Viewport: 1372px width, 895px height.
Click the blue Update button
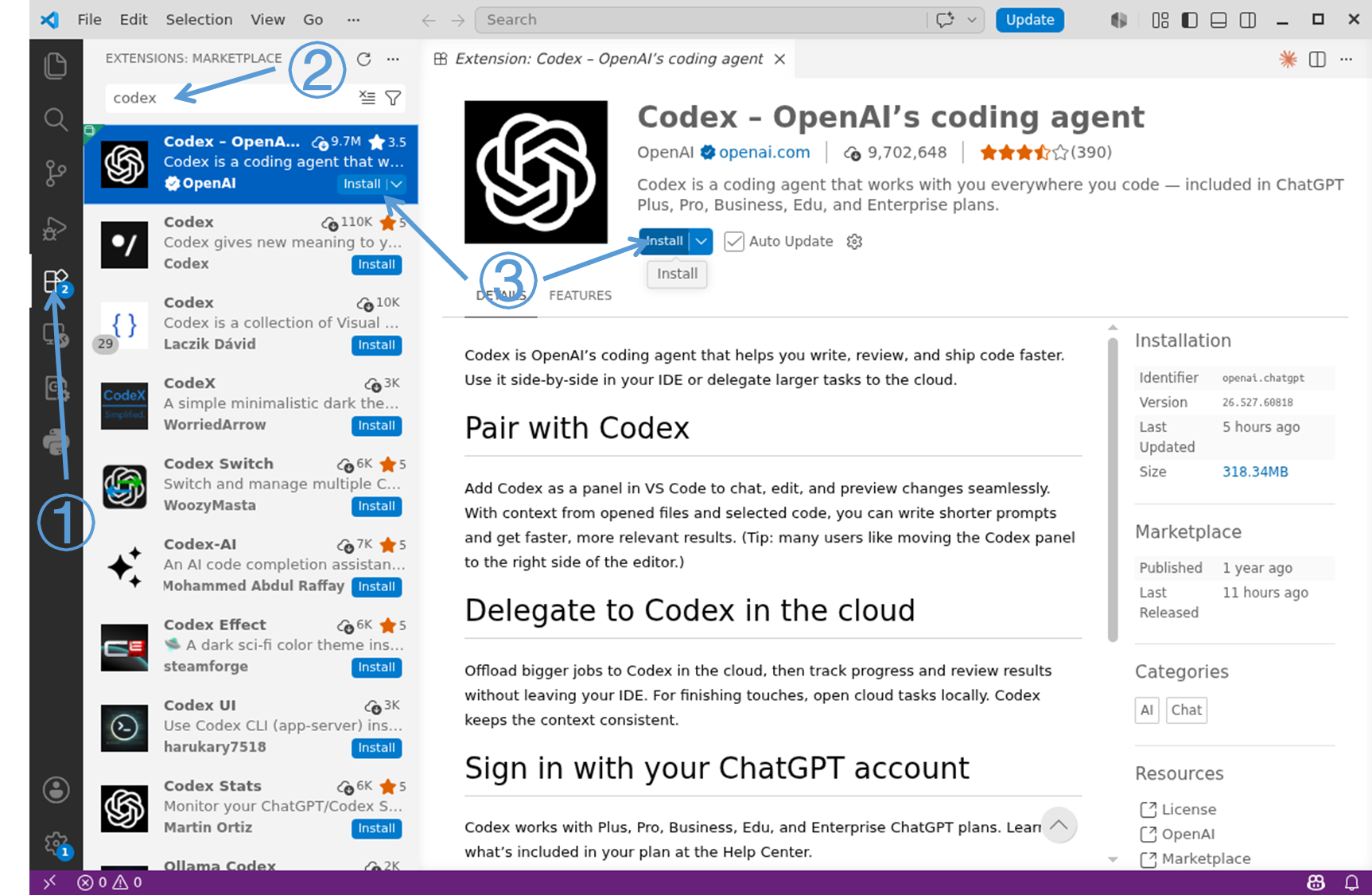coord(1030,20)
